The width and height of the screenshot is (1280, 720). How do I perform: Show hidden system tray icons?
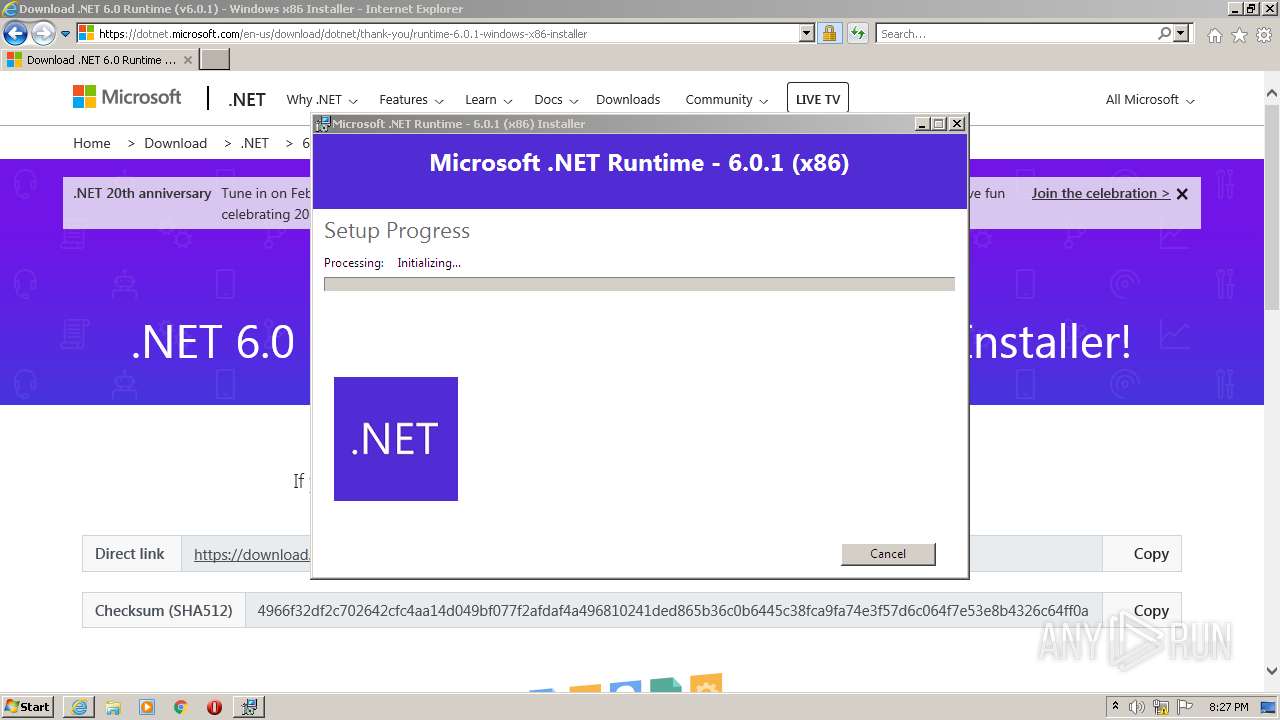[x=1116, y=707]
